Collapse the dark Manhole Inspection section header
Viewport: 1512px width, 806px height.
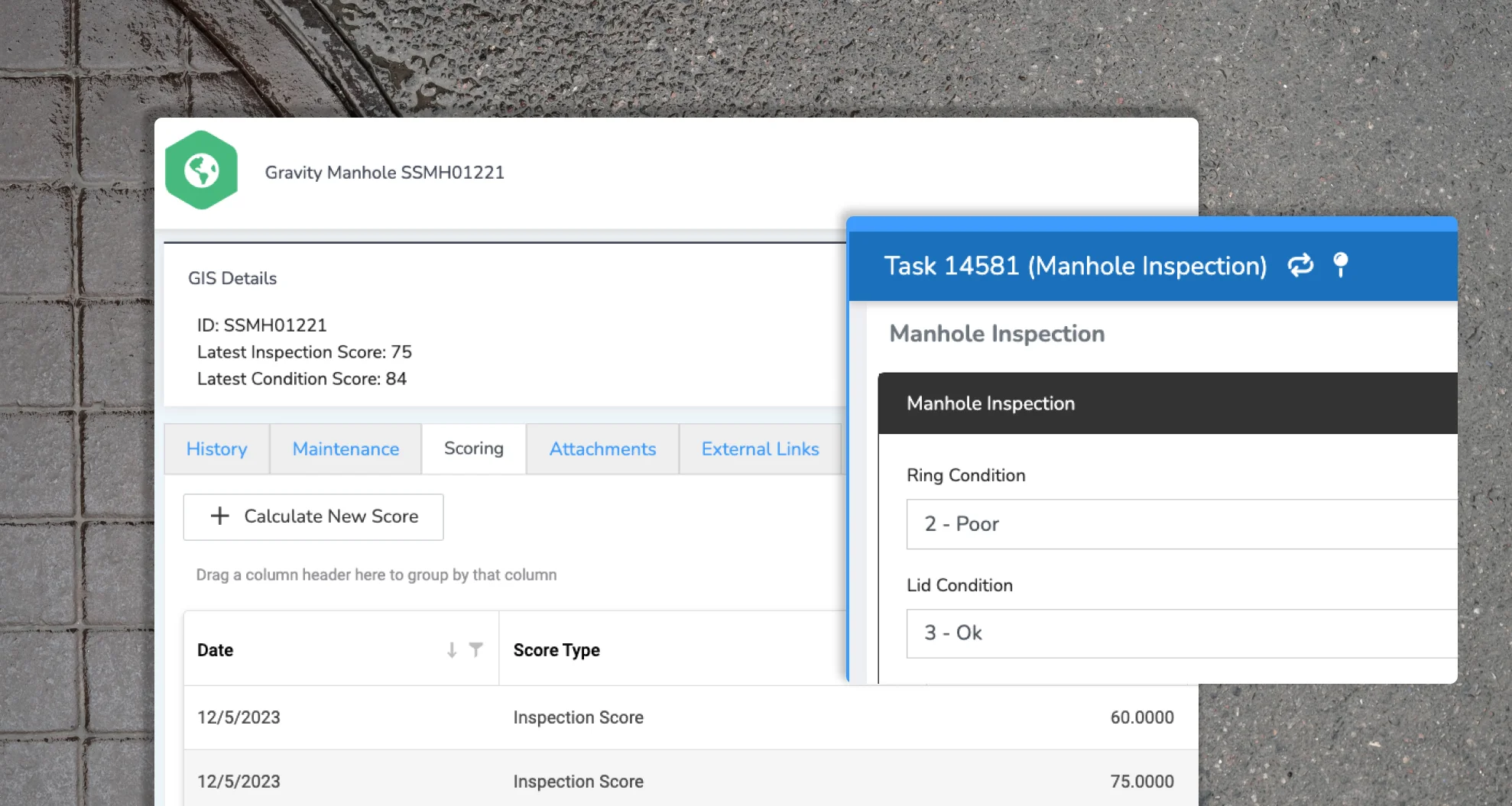1166,403
